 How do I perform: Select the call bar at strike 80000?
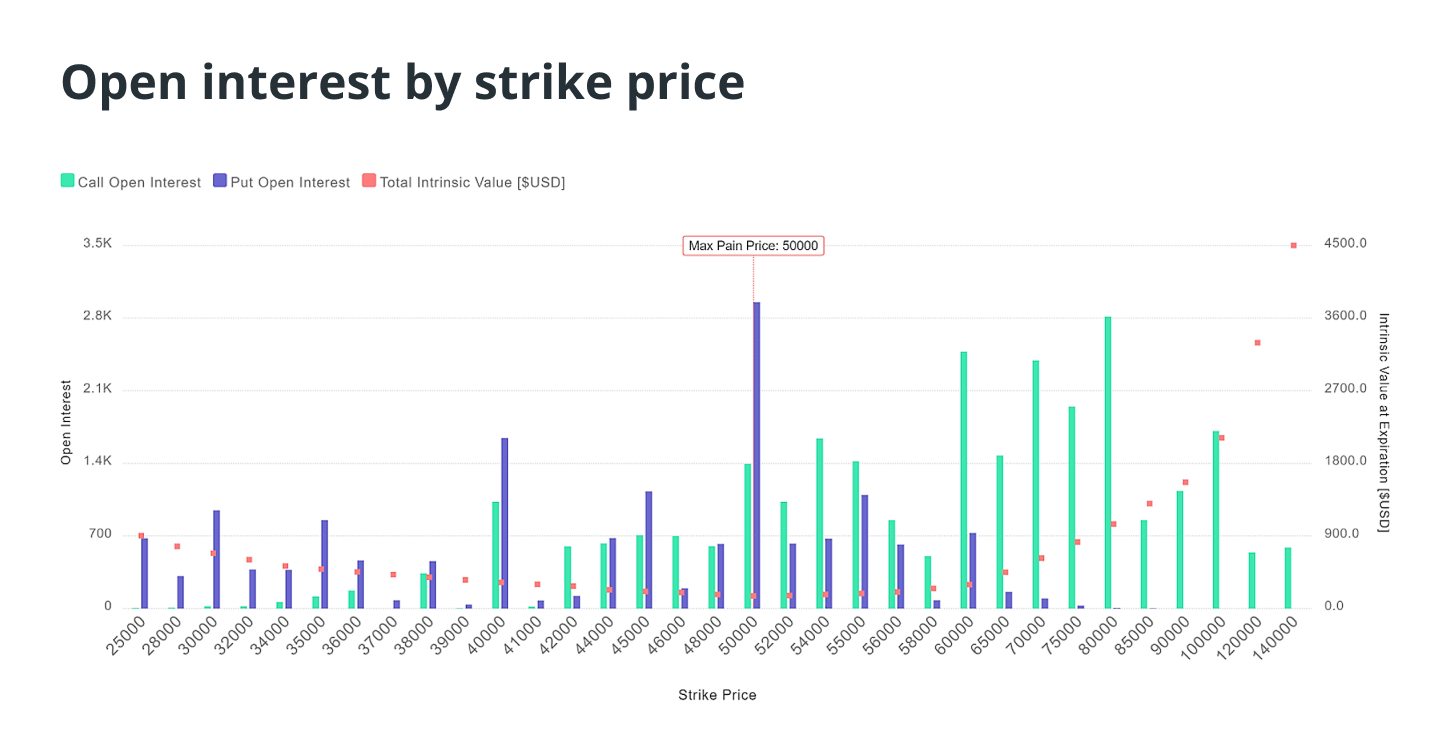coord(1108,462)
